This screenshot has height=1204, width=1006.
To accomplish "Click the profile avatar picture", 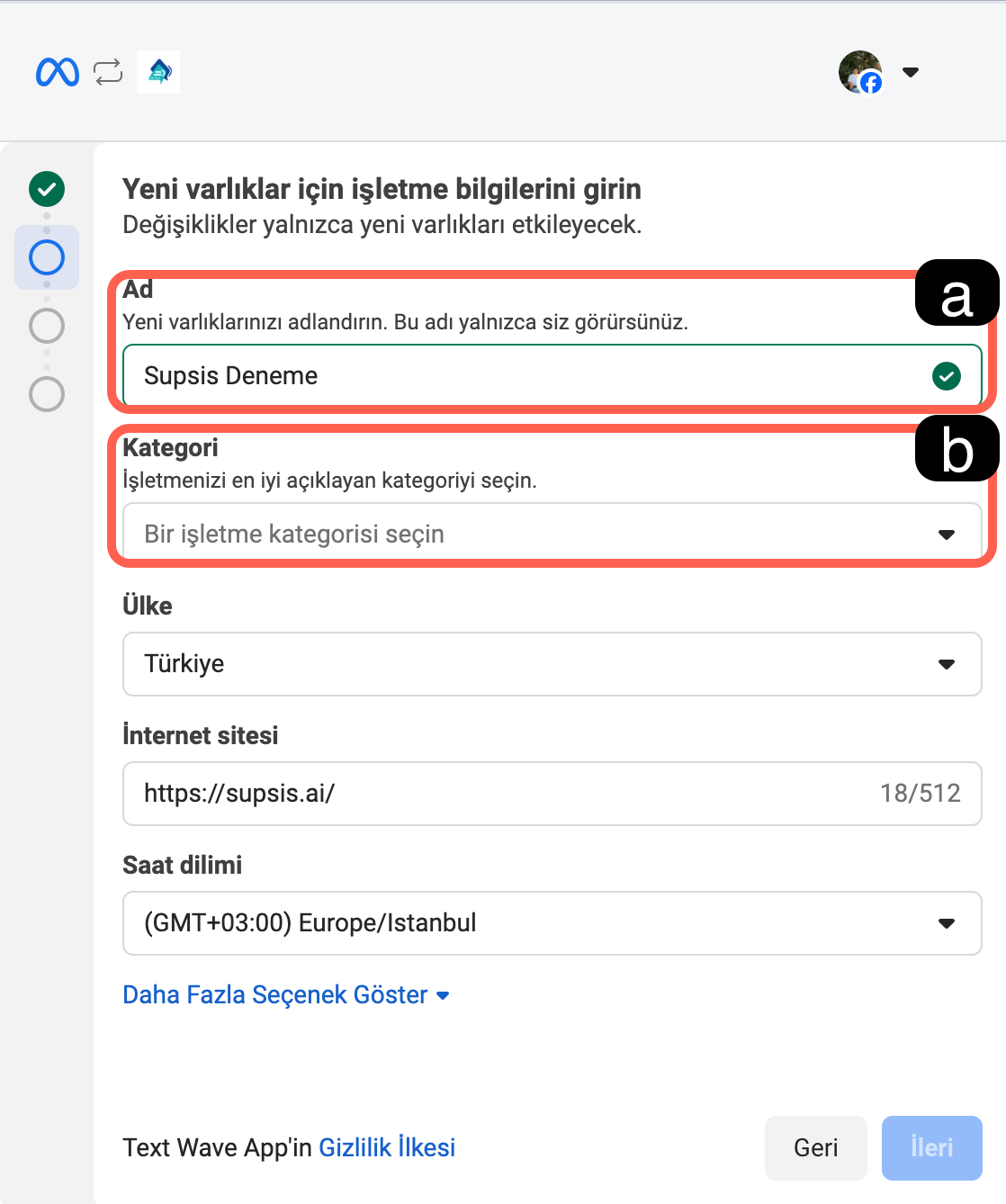I will pos(859,72).
